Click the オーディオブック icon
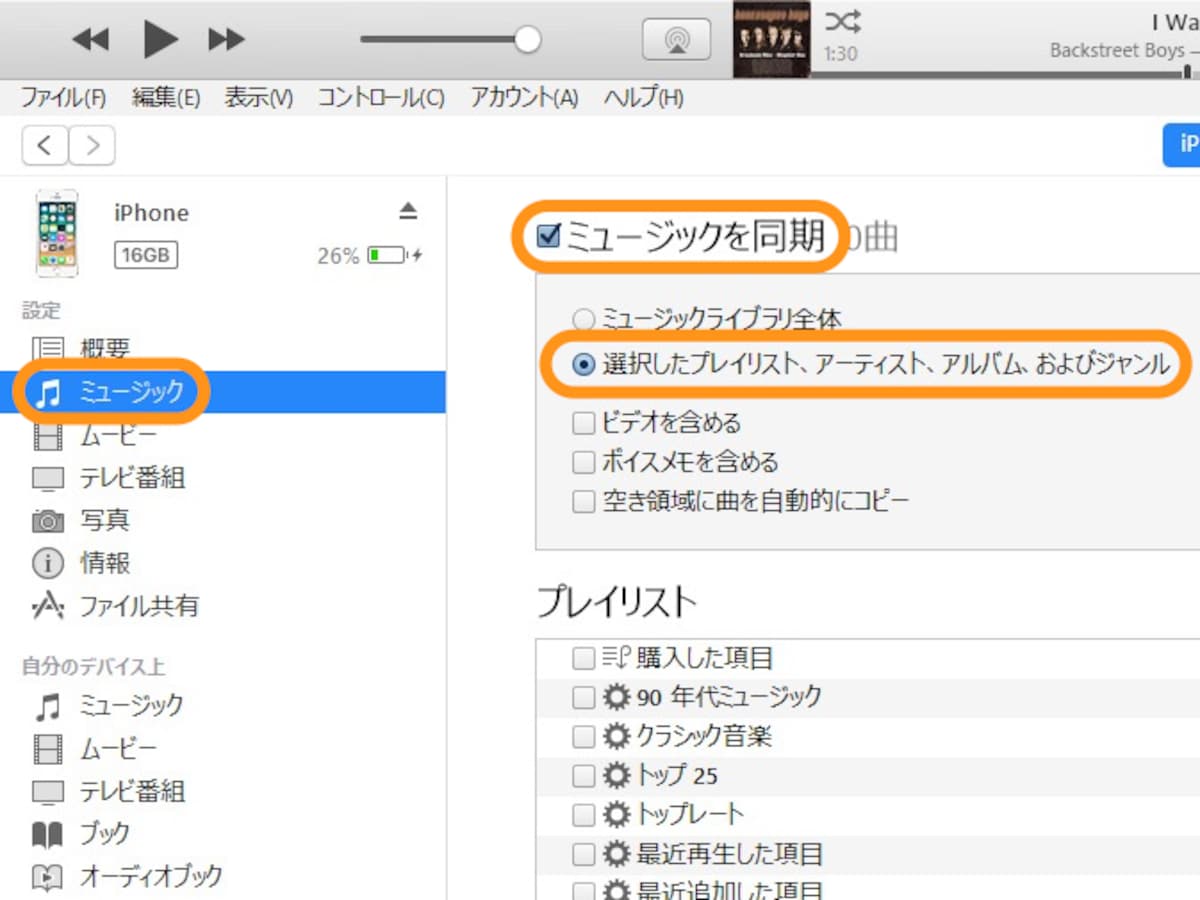This screenshot has width=1200, height=900. click(x=47, y=877)
